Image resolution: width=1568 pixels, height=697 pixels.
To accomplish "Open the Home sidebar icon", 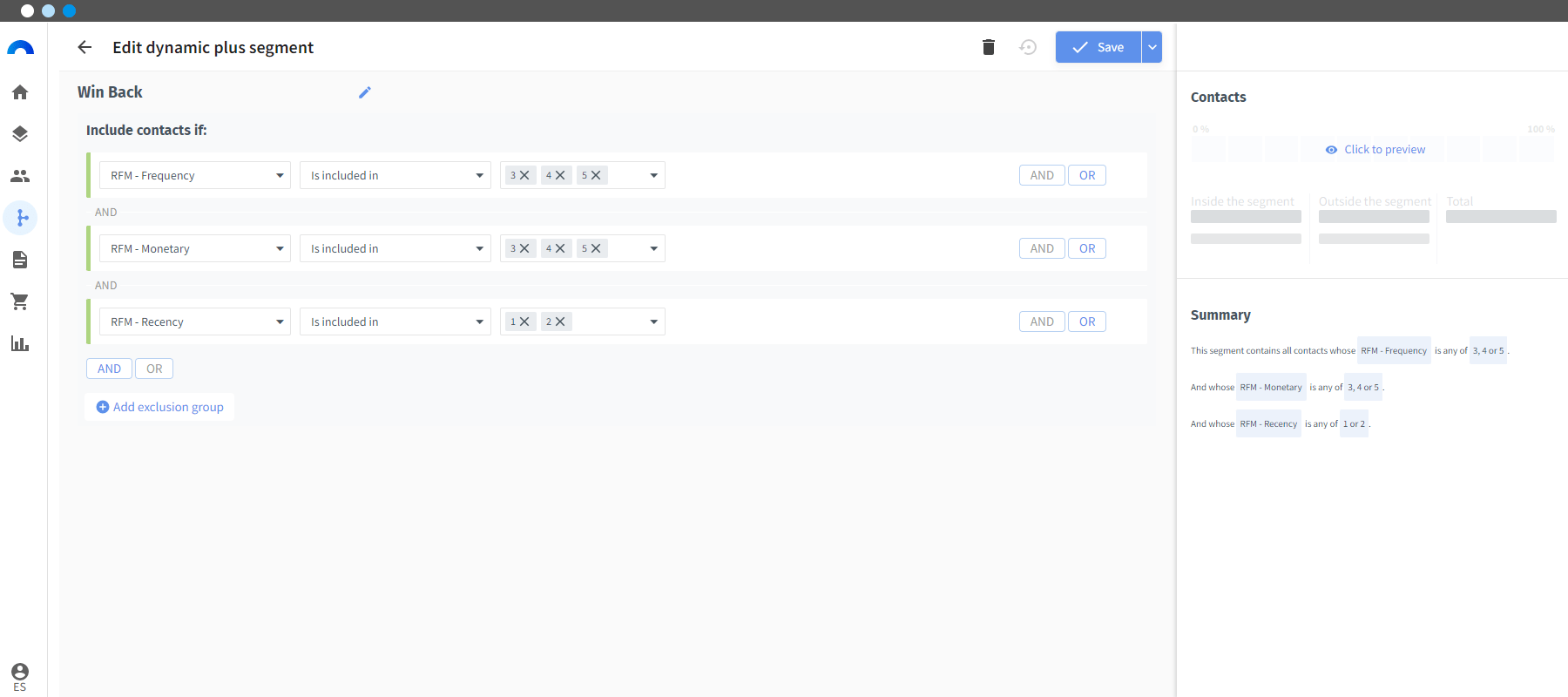I will tap(20, 92).
